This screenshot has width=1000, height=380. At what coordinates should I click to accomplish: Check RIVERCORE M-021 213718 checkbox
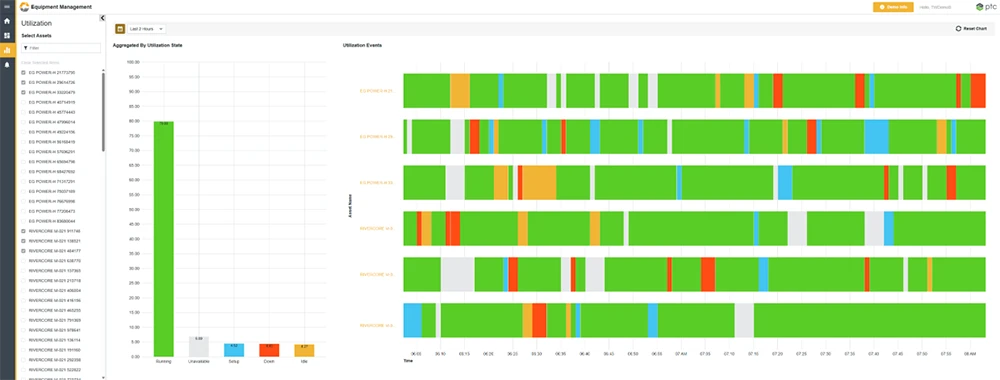point(24,281)
